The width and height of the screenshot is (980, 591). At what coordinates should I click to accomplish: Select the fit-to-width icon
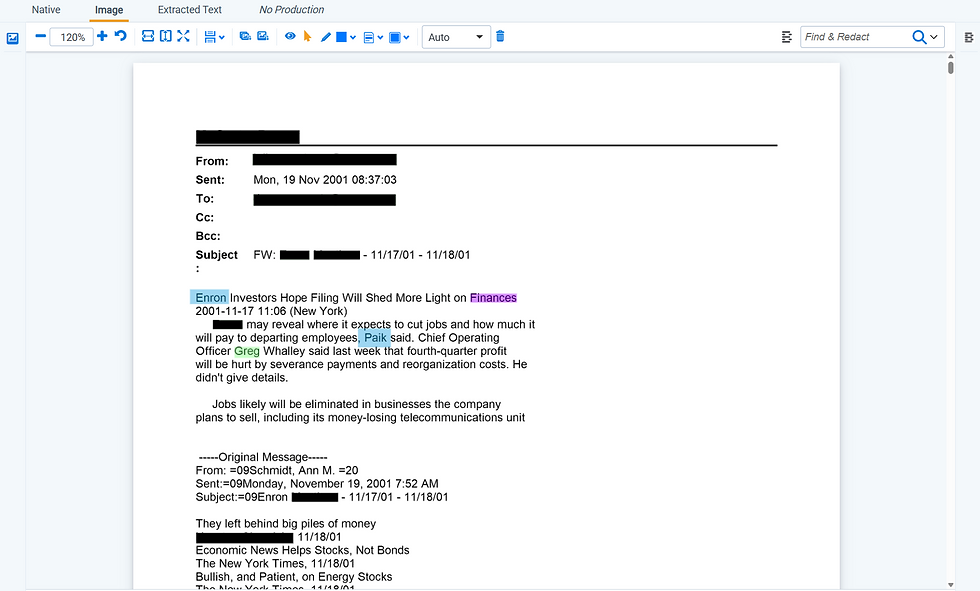[148, 36]
